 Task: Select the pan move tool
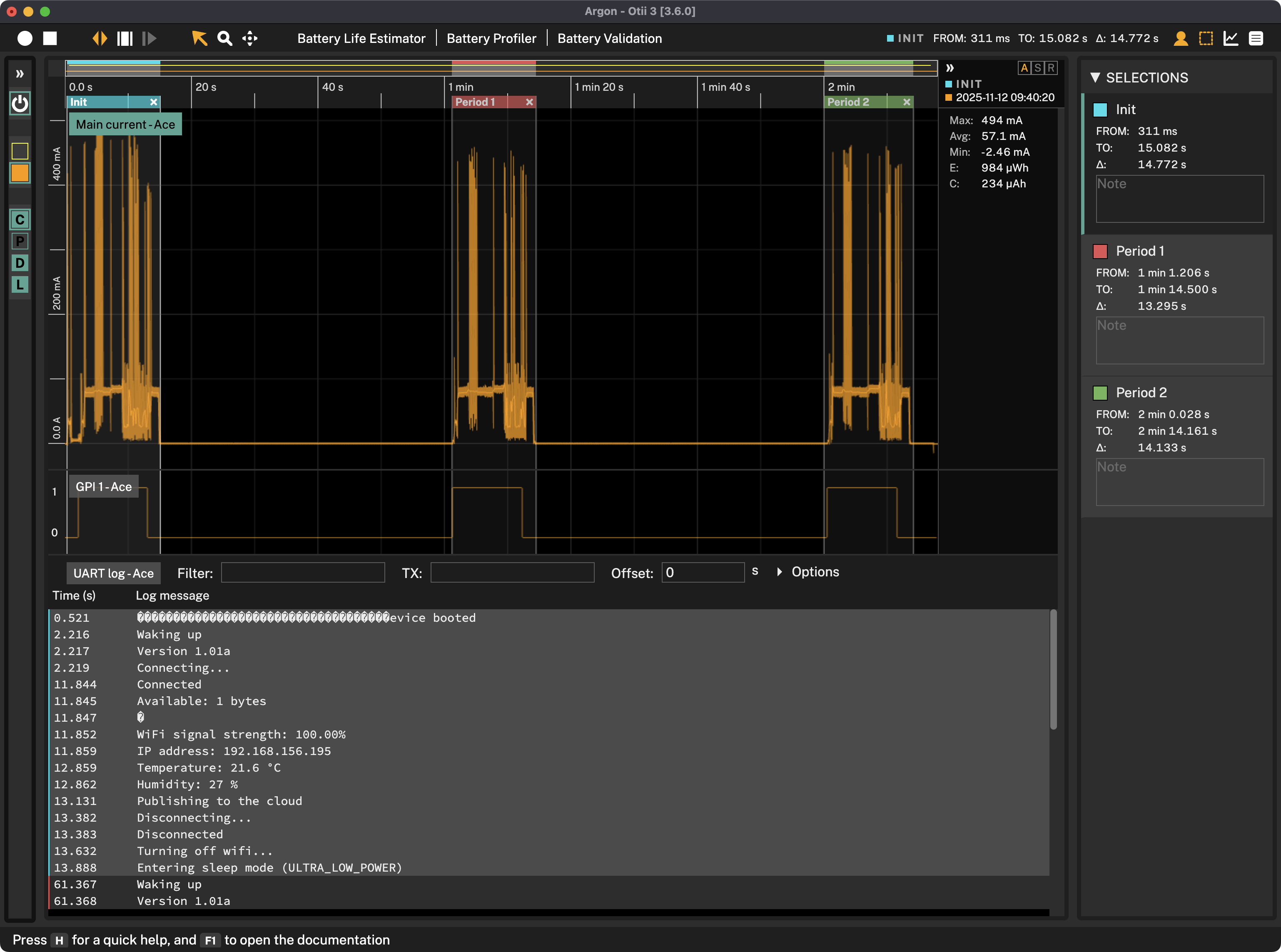tap(249, 39)
